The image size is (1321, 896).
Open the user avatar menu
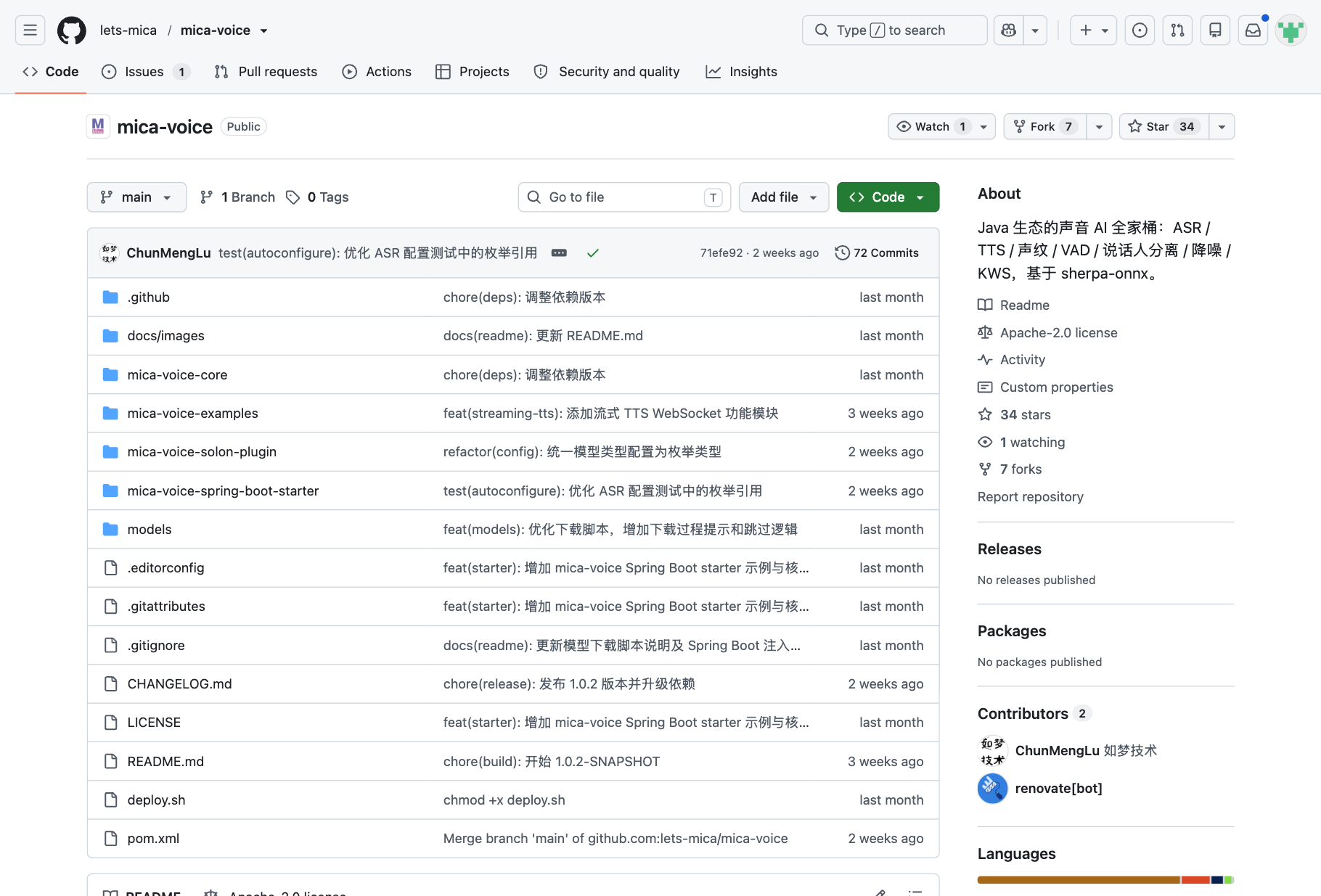coord(1291,30)
